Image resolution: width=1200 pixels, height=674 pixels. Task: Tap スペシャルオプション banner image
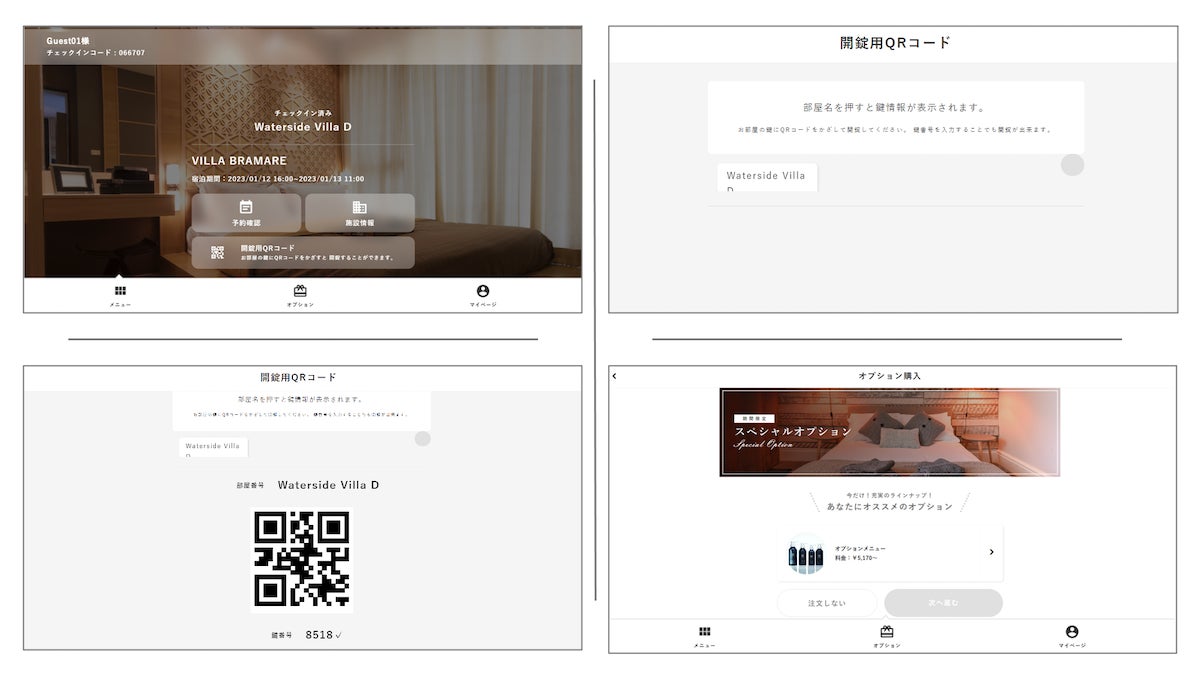click(890, 432)
